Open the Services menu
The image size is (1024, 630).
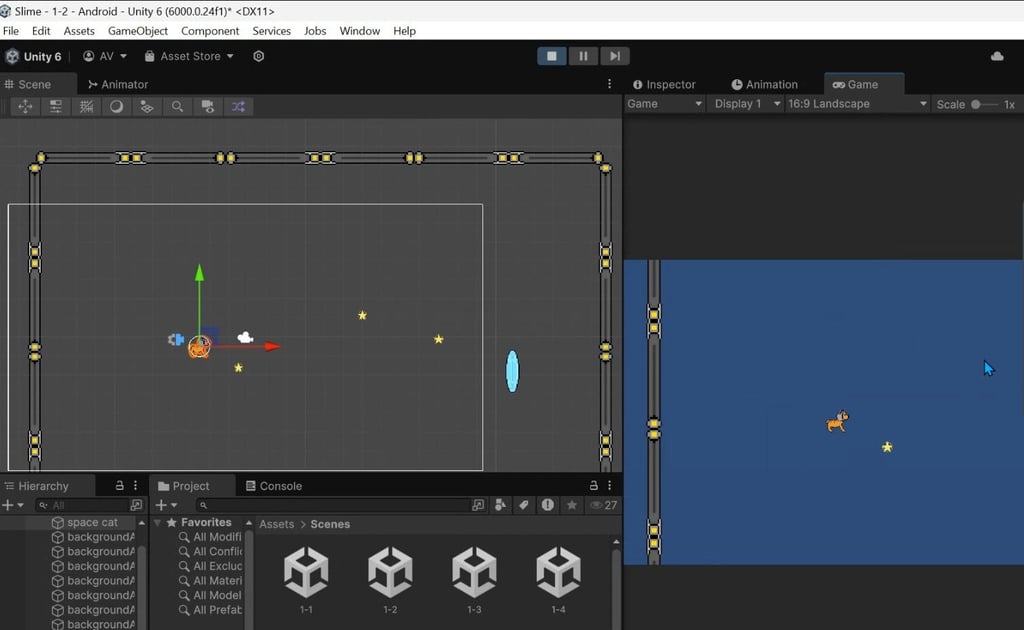click(272, 31)
